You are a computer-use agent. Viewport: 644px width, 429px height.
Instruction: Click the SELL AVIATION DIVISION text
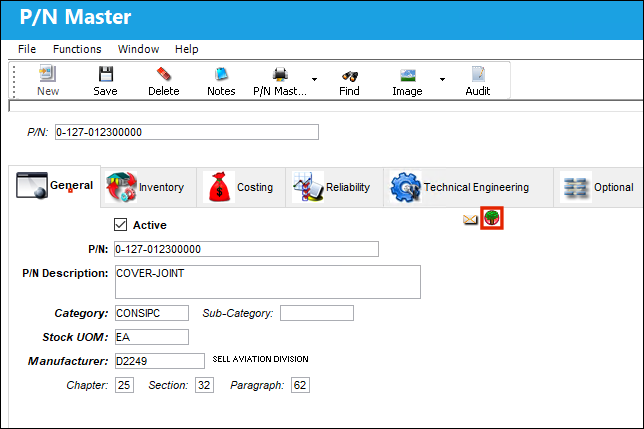click(260, 359)
